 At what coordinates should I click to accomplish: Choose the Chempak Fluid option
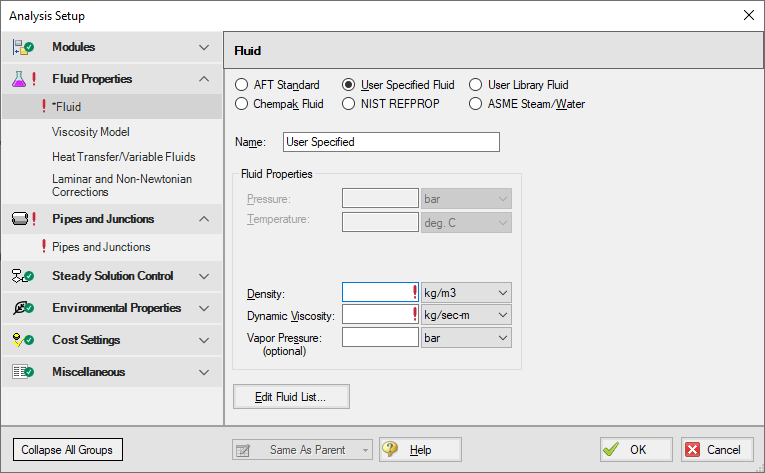[241, 103]
